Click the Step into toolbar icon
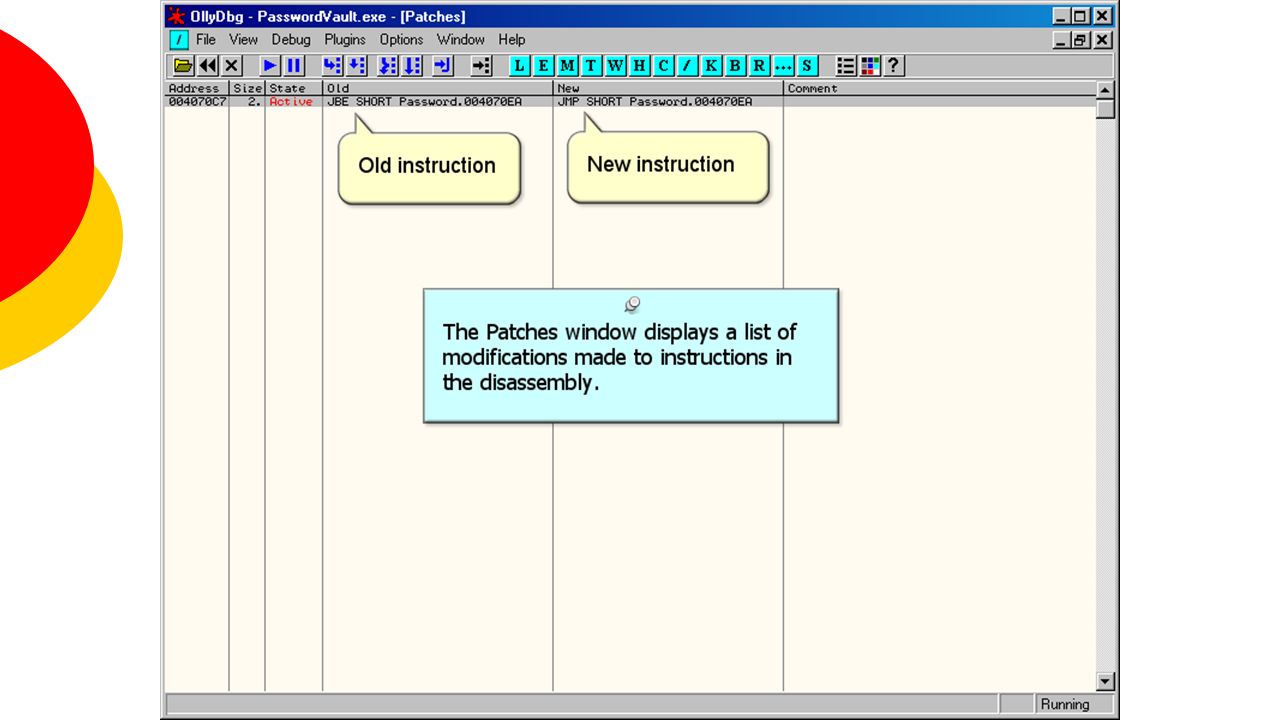The width and height of the screenshot is (1280, 720). [x=332, y=66]
